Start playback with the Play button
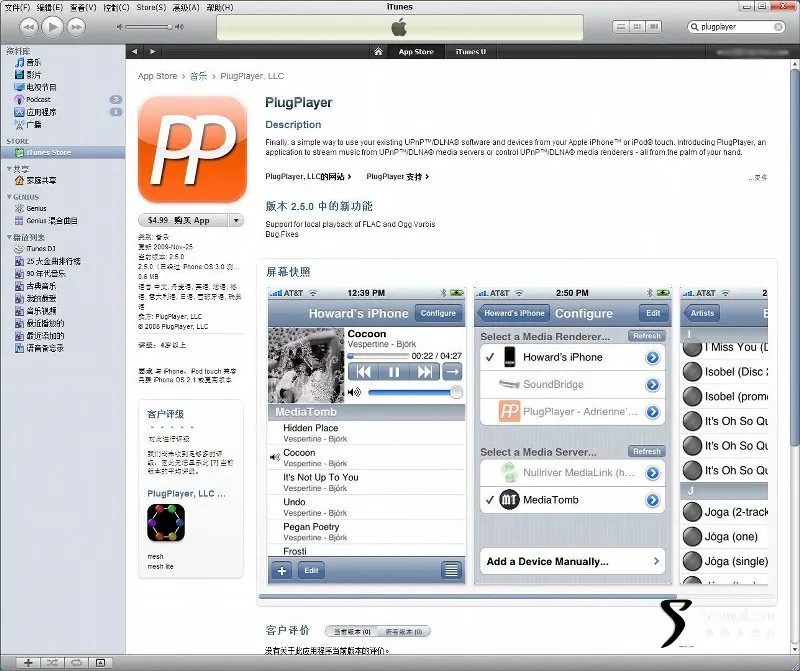Image resolution: width=800 pixels, height=671 pixels. (53, 27)
